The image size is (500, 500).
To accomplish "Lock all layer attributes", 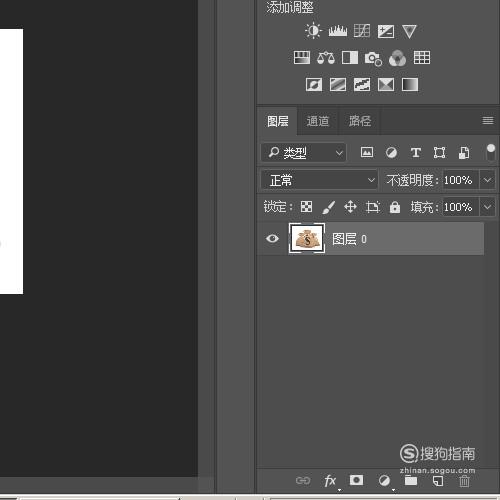I will click(x=395, y=207).
